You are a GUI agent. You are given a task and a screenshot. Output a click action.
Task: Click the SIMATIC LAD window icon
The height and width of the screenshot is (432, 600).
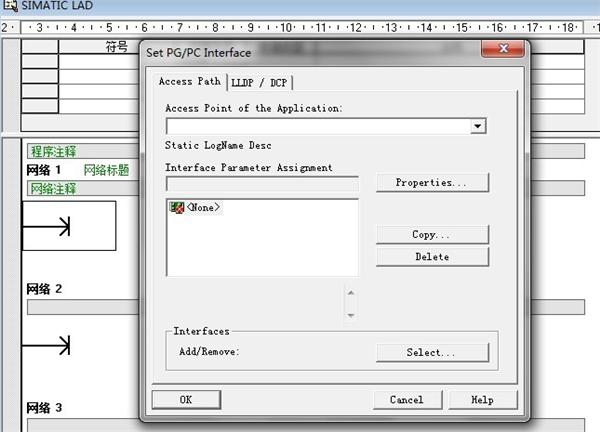tap(10, 5)
